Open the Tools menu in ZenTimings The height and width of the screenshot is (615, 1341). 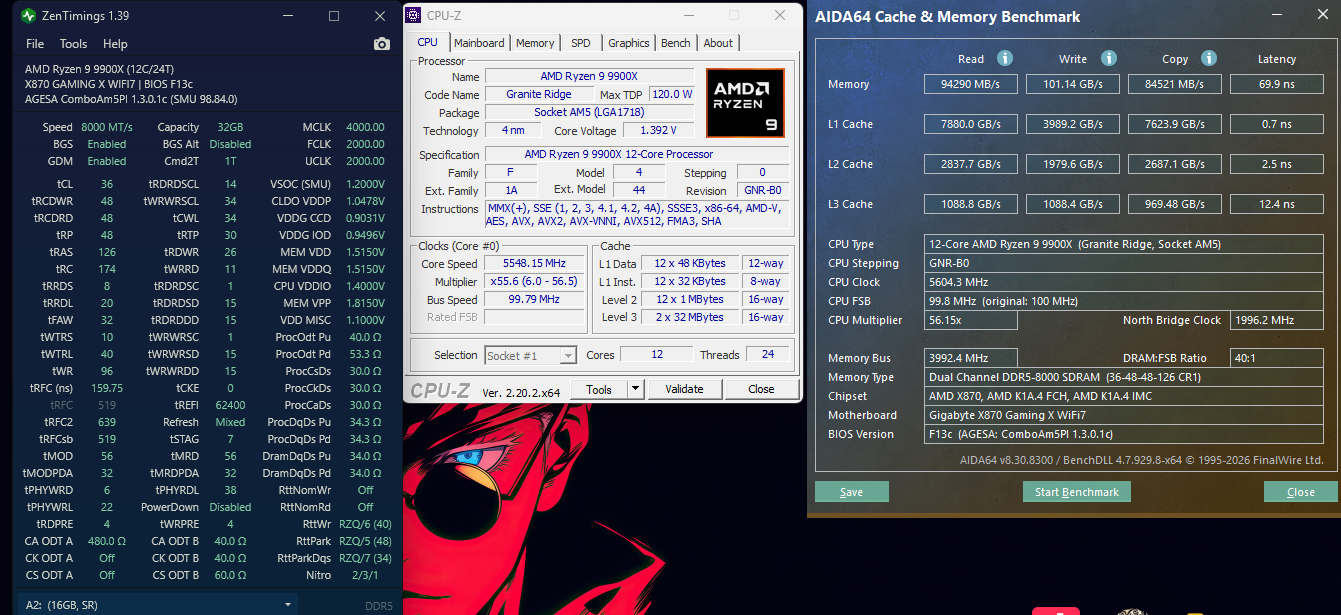73,44
